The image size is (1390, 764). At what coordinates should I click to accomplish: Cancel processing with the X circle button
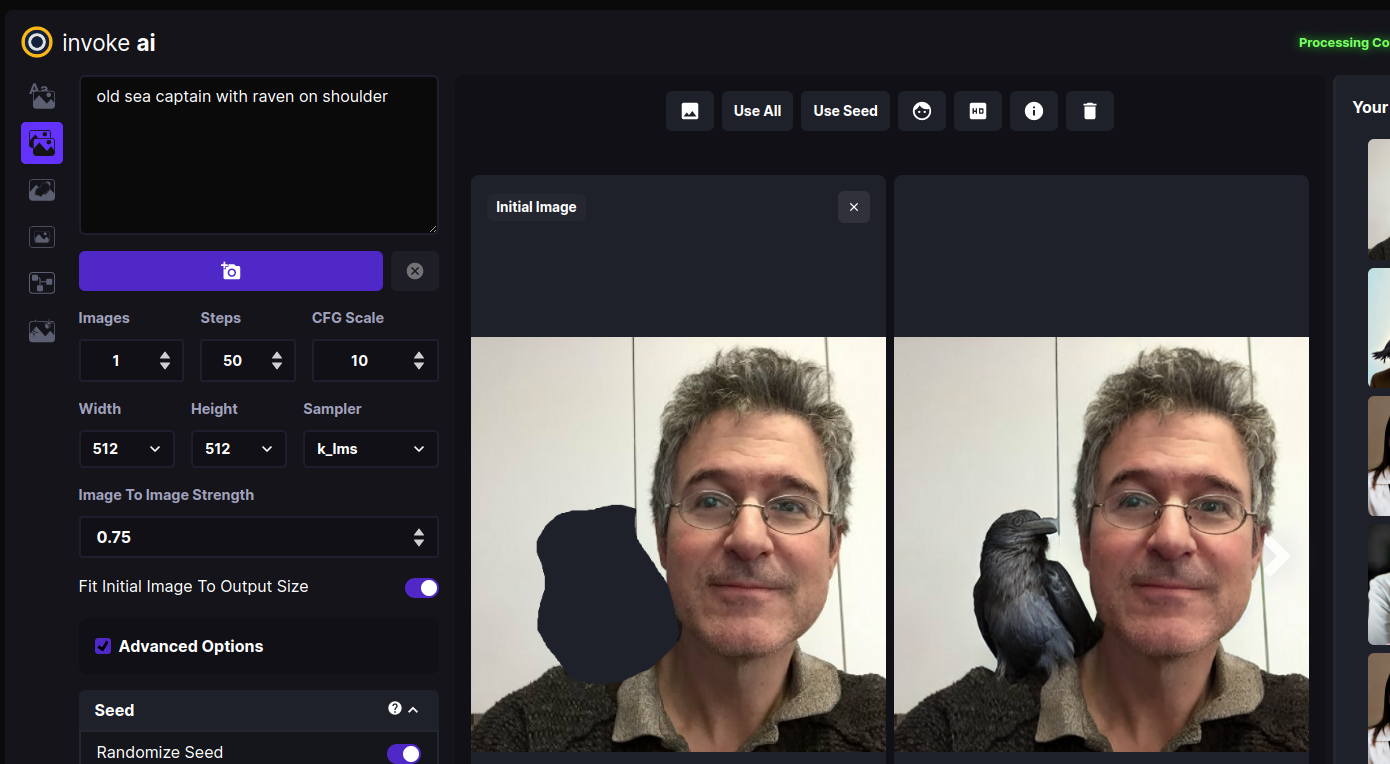click(x=415, y=271)
